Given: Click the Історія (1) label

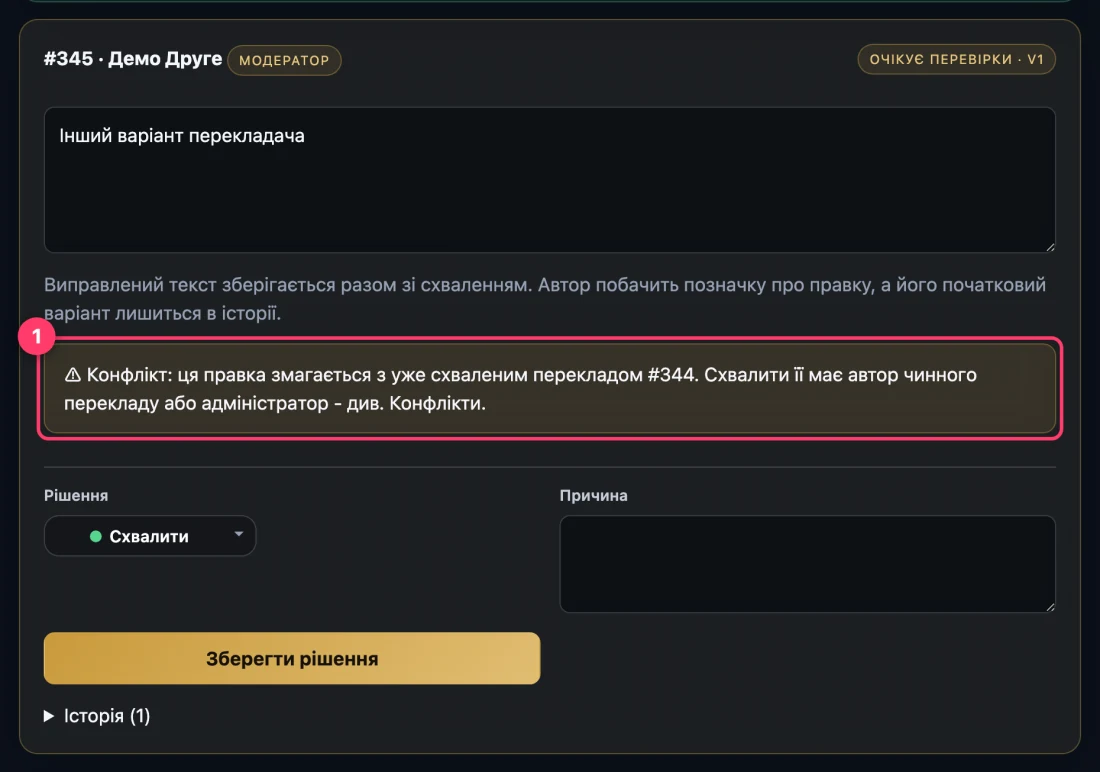Looking at the screenshot, I should [x=107, y=716].
